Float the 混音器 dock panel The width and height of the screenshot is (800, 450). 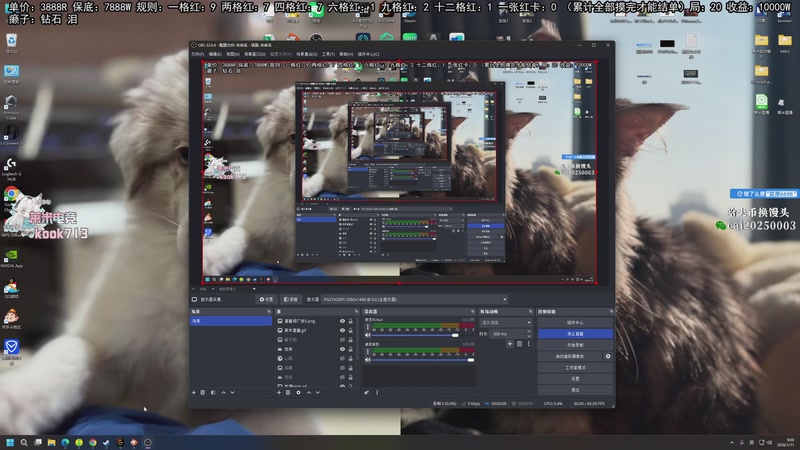click(472, 311)
